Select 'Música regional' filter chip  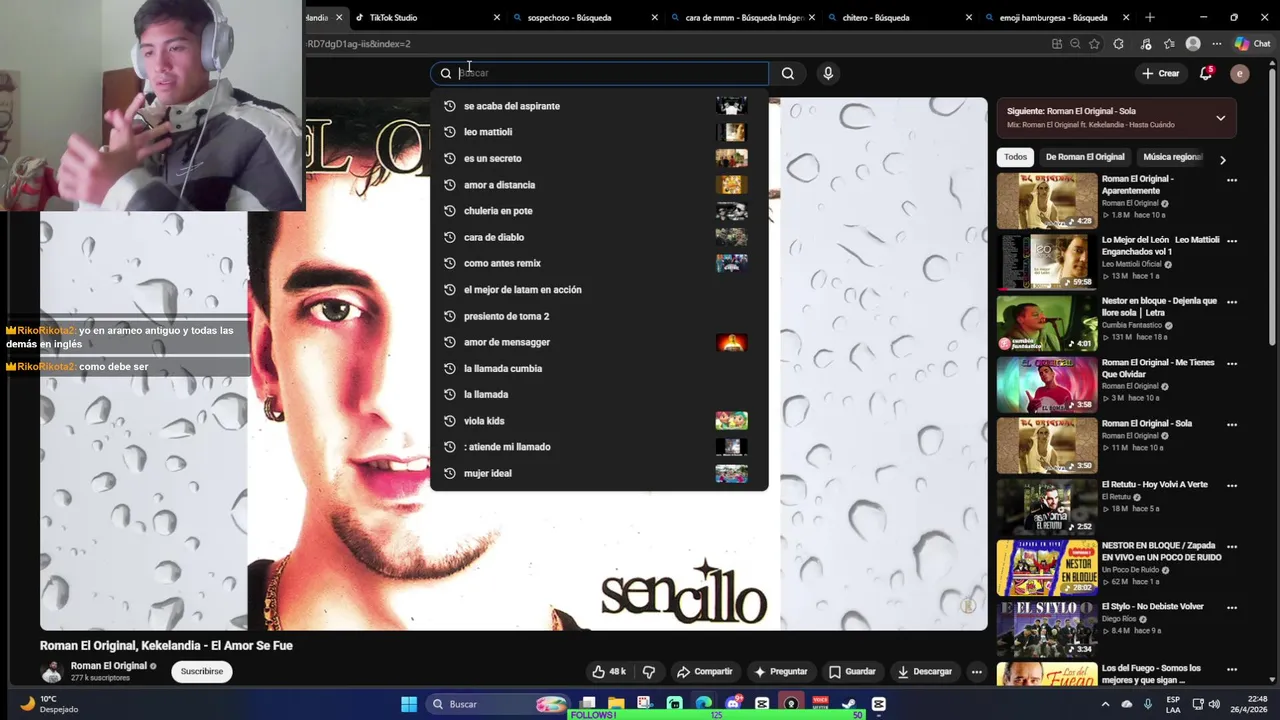[x=1172, y=157]
